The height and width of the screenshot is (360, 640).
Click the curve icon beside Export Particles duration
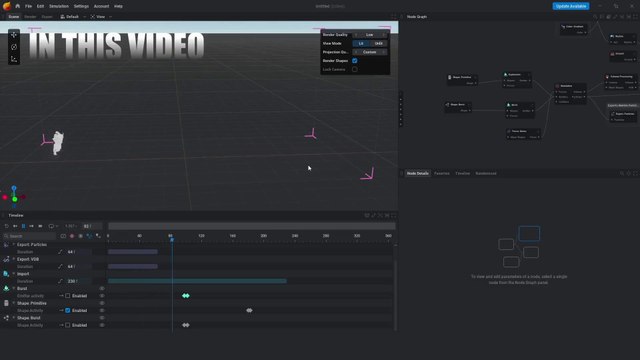(x=60, y=252)
